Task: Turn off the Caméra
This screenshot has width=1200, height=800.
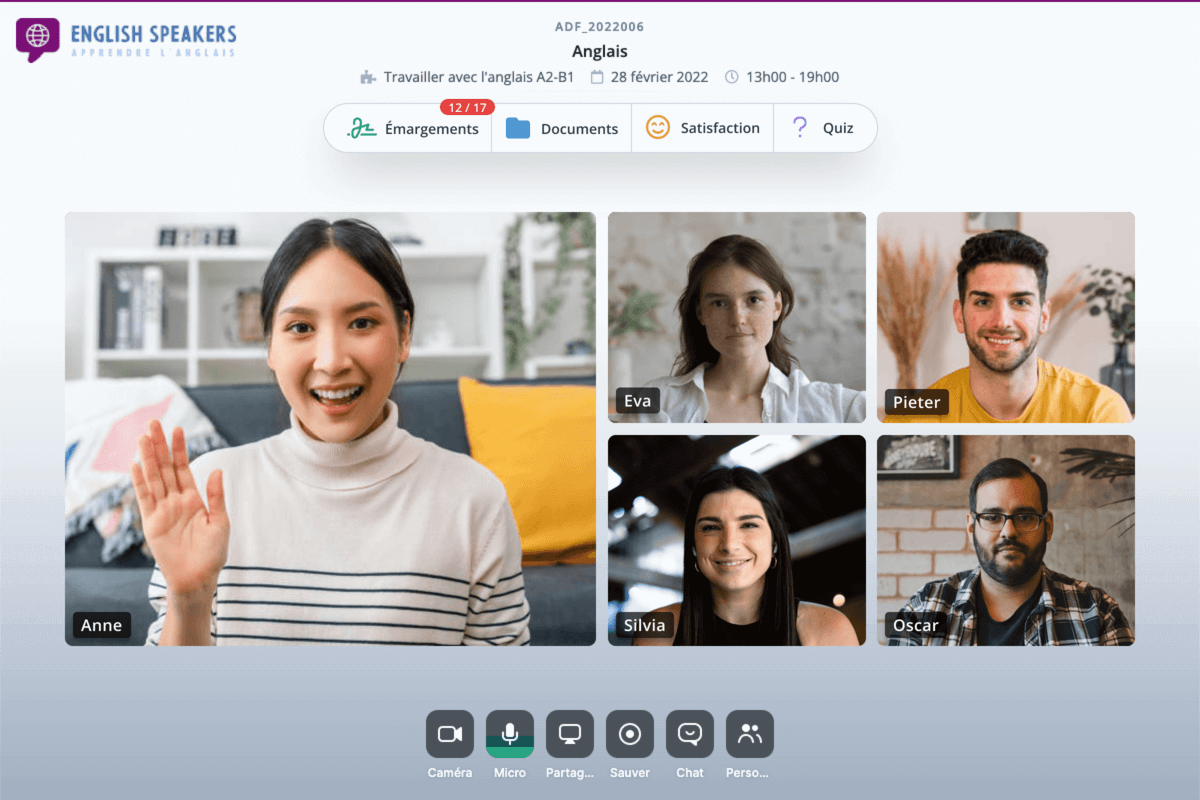Action: tap(449, 733)
